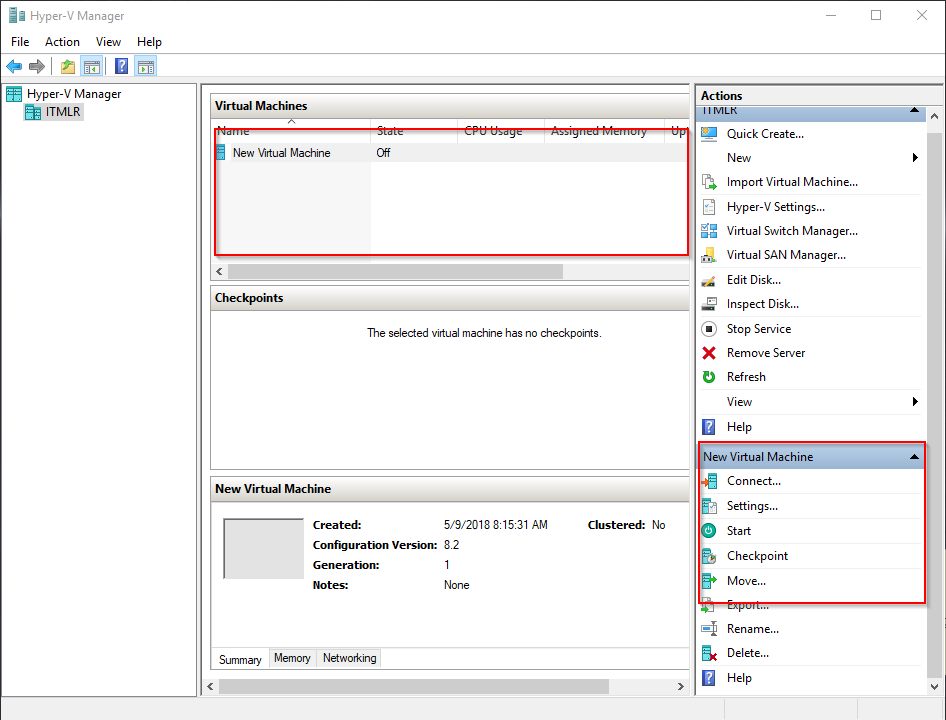Switch to the Memory tab

point(292,658)
